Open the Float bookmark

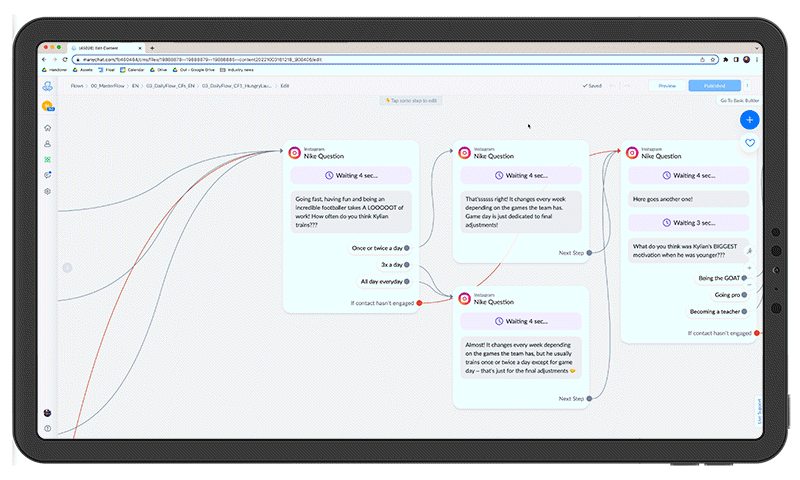click(107, 70)
